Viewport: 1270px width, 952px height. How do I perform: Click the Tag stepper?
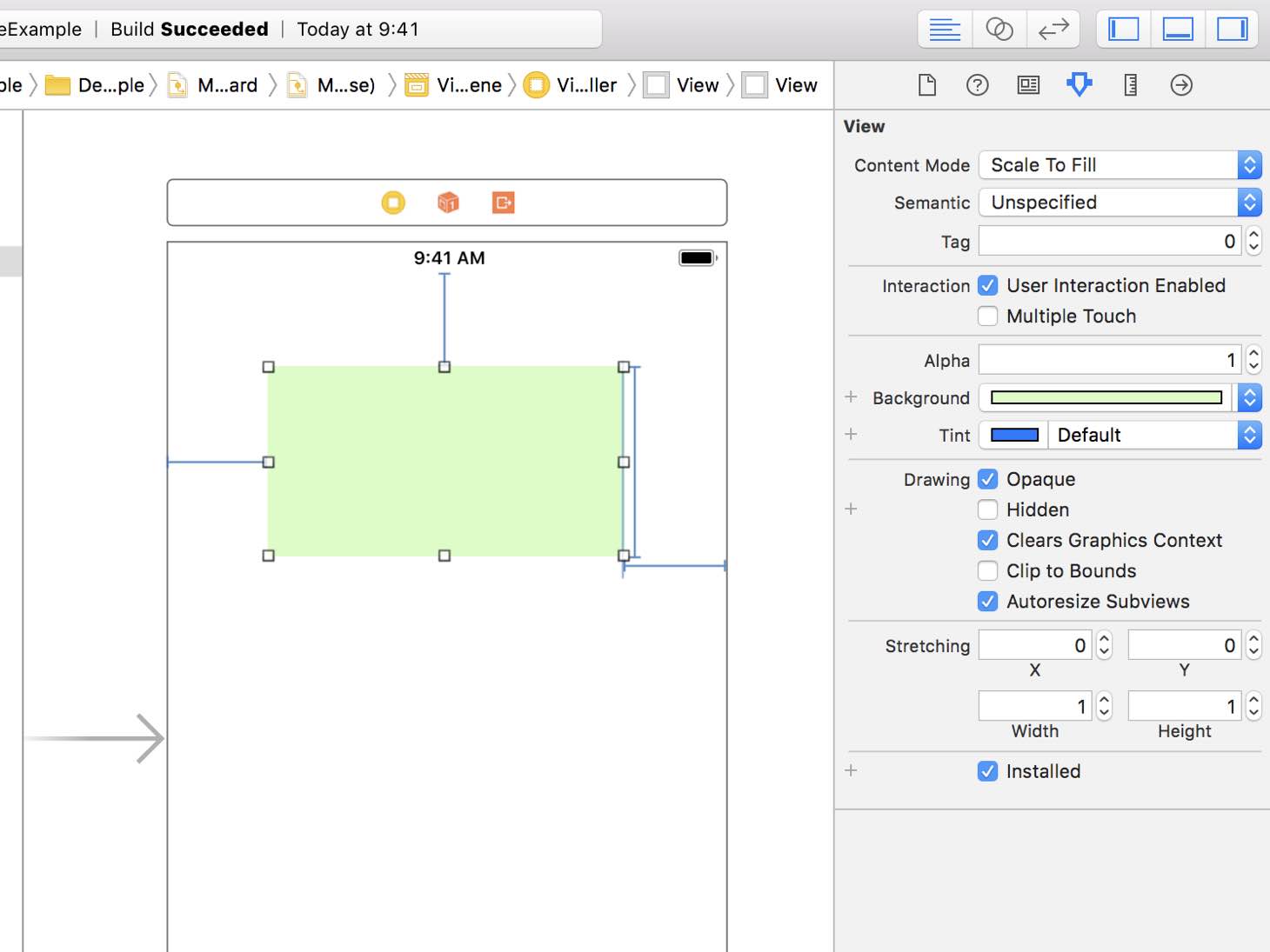tap(1253, 241)
